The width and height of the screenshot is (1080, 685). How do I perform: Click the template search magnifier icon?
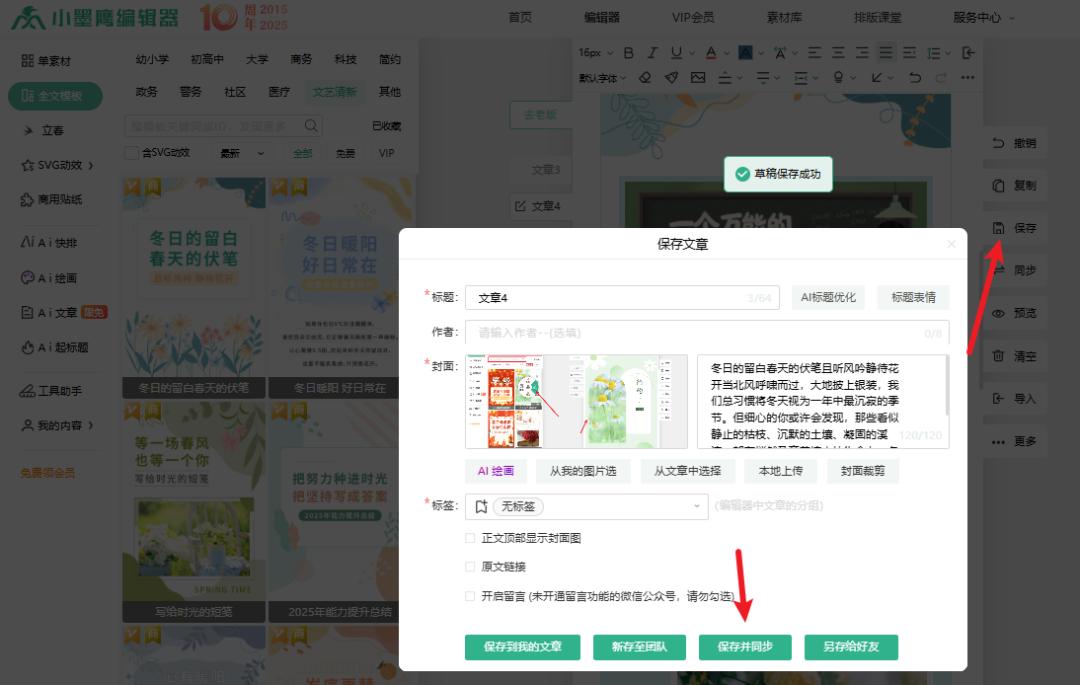[312, 126]
